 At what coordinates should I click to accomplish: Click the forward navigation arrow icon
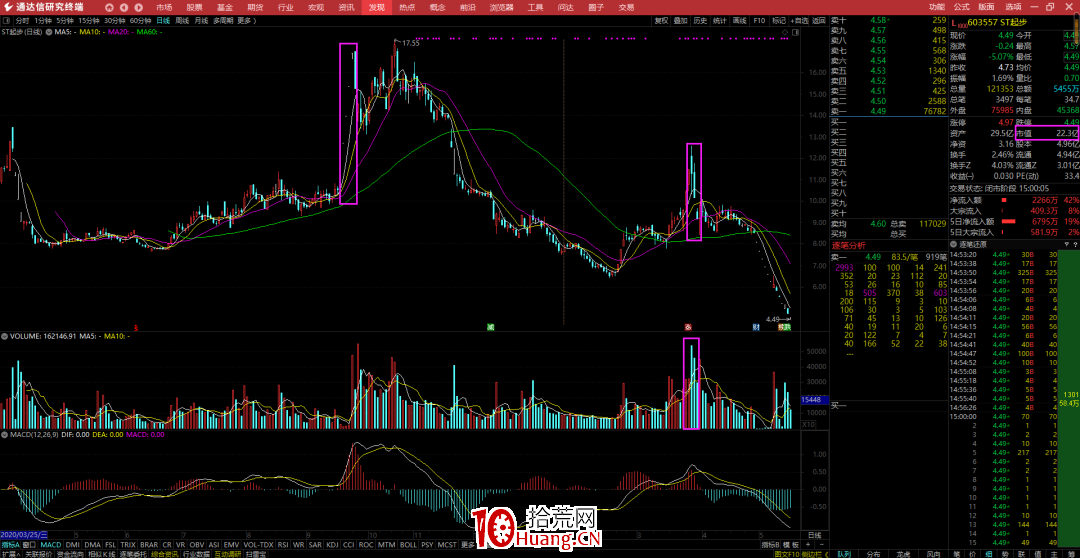pyautogui.click(x=138, y=8)
